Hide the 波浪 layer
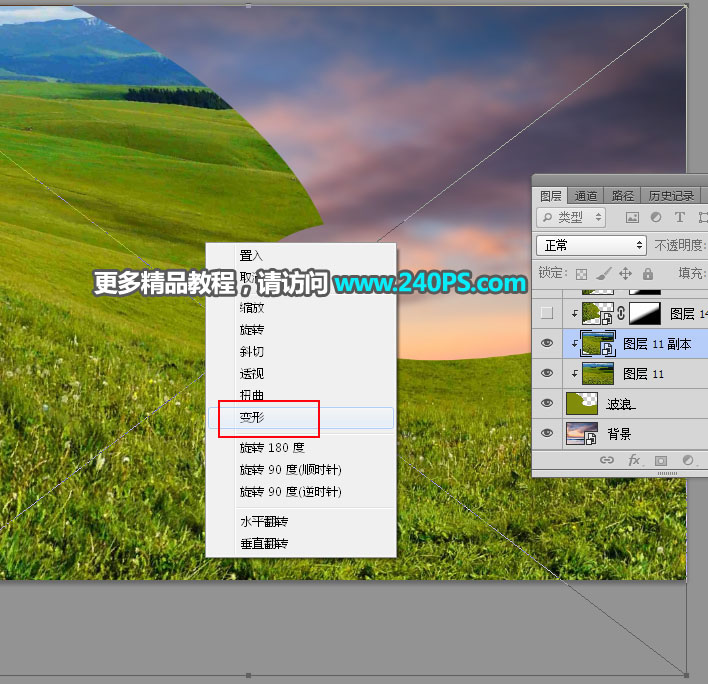Screen dimensions: 708x684 (547, 403)
